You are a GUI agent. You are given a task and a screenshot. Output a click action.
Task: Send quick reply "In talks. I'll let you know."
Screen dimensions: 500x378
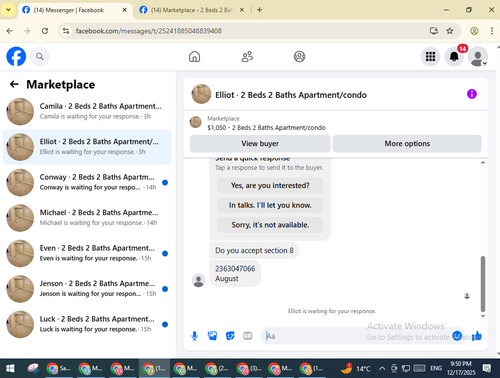click(270, 205)
